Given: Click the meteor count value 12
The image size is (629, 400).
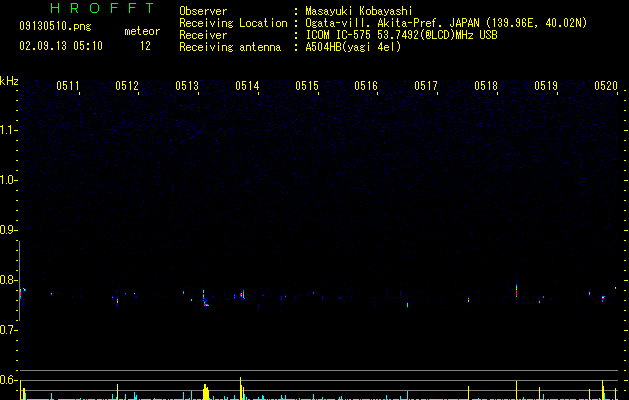Looking at the screenshot, I should coord(145,46).
